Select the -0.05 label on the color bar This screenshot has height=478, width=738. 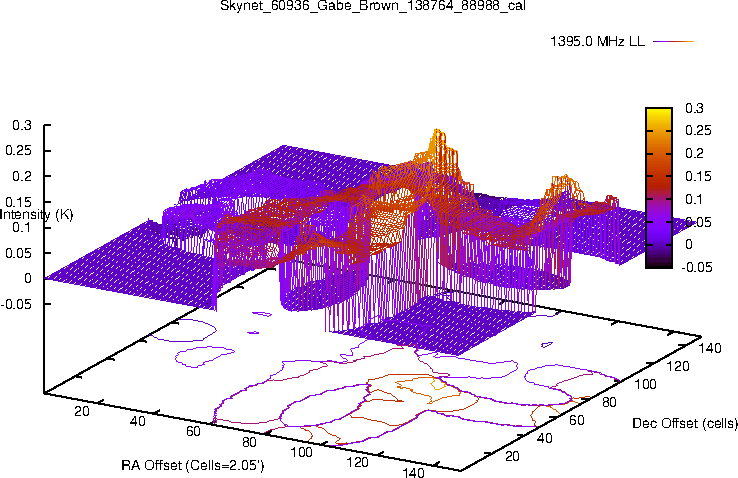[697, 267]
